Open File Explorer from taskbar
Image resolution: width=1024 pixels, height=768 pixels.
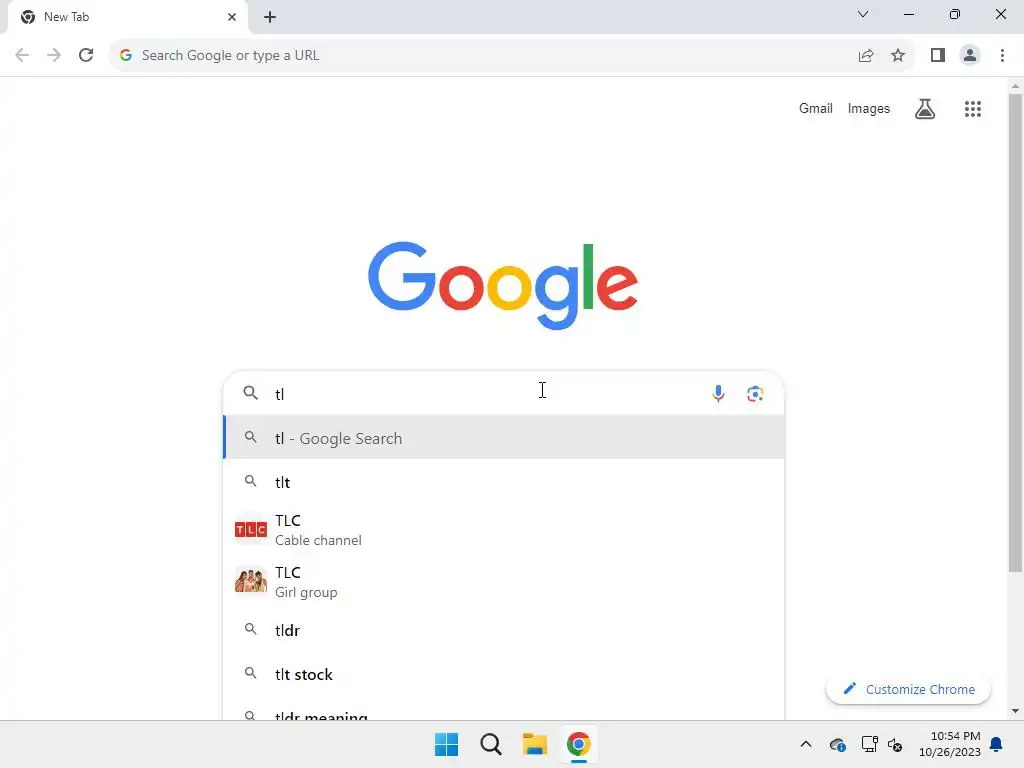point(535,744)
